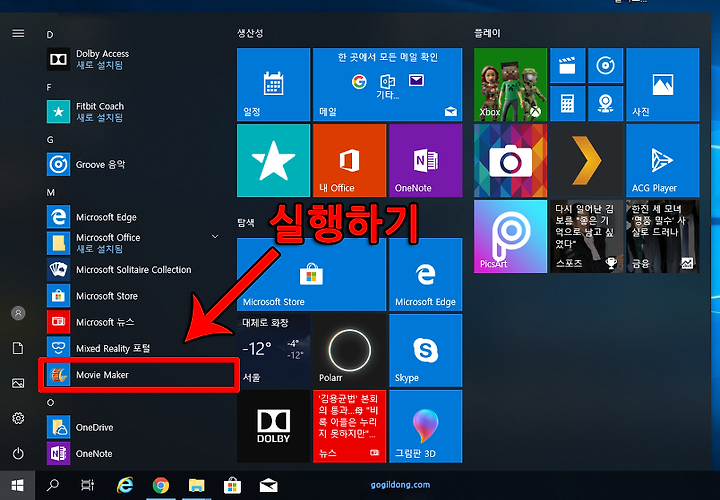This screenshot has width=720, height=500.
Task: Jump via the letter O header
Action: tap(51, 403)
